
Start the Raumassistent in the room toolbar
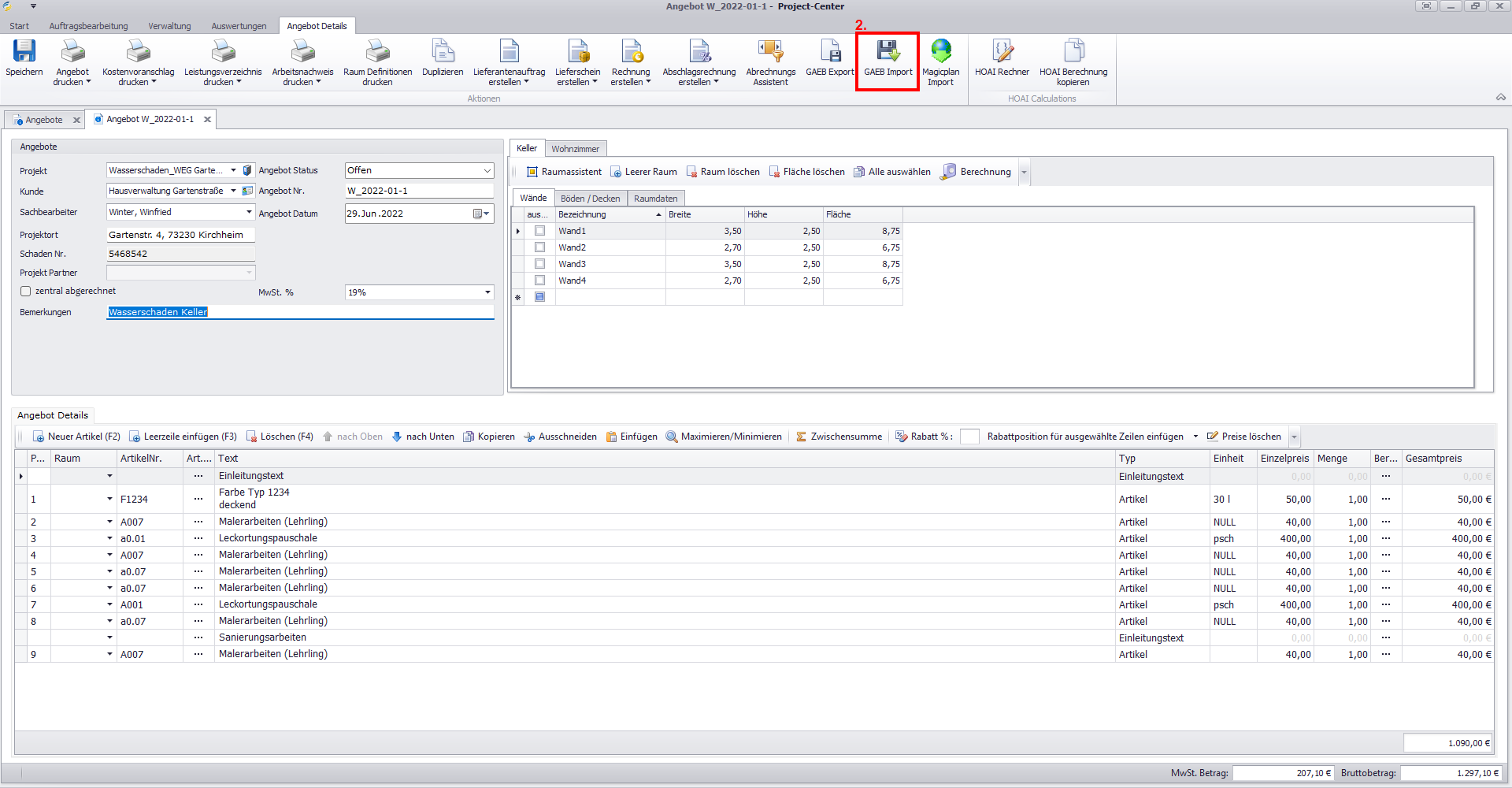click(x=564, y=172)
